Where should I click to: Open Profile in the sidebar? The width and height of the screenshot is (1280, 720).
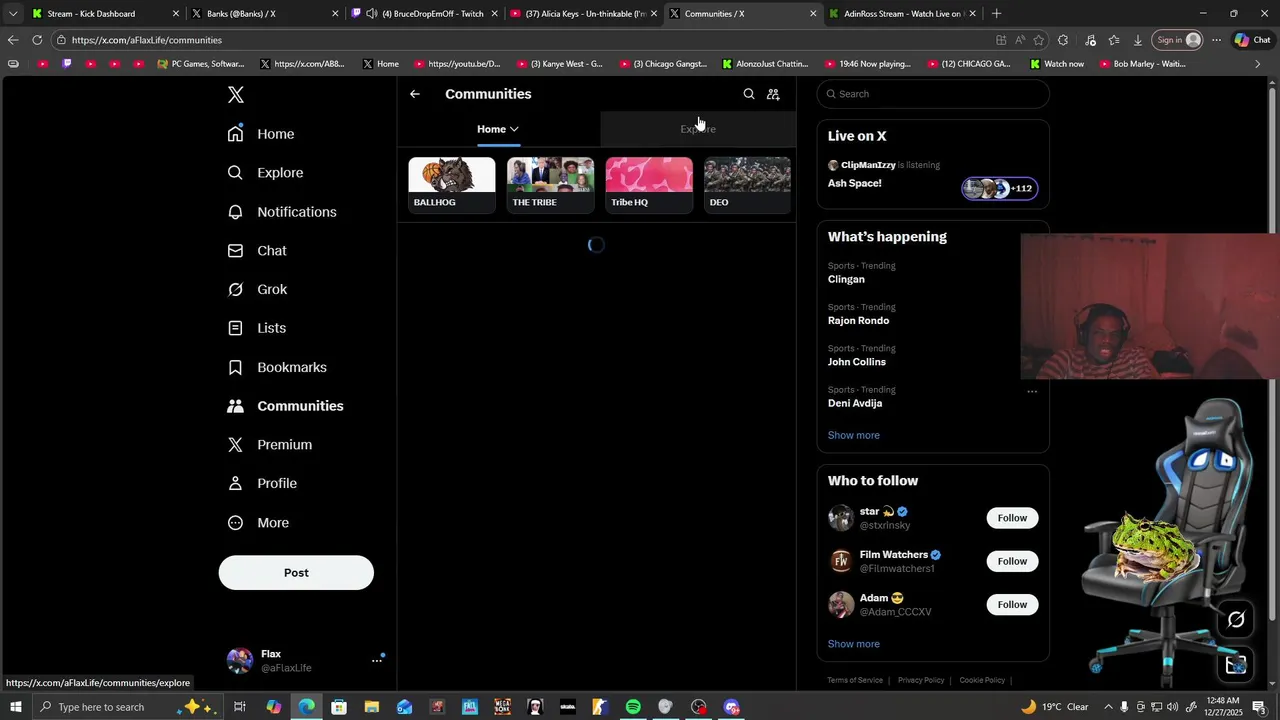coord(263,483)
